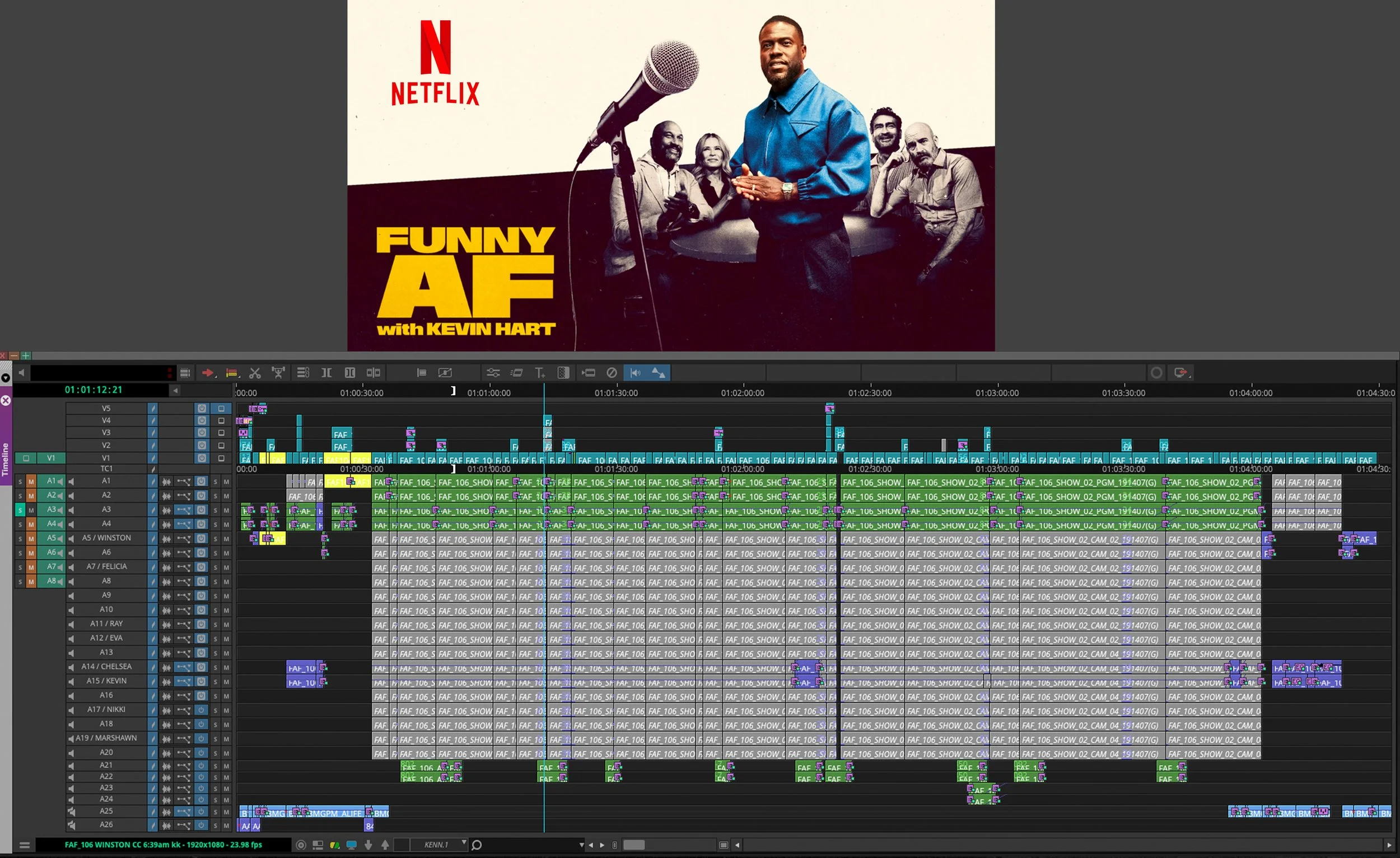This screenshot has height=858, width=1400.
Task: Click the waveform icon on A12 / EVA track
Action: point(166,638)
